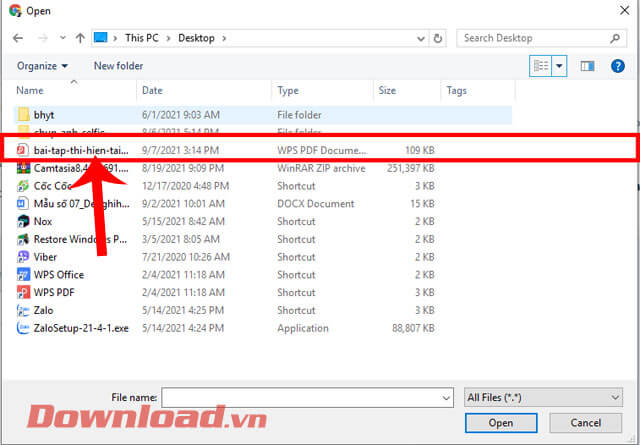Select the WPS PDF shortcut icon
This screenshot has width=640, height=445.
click(x=23, y=292)
